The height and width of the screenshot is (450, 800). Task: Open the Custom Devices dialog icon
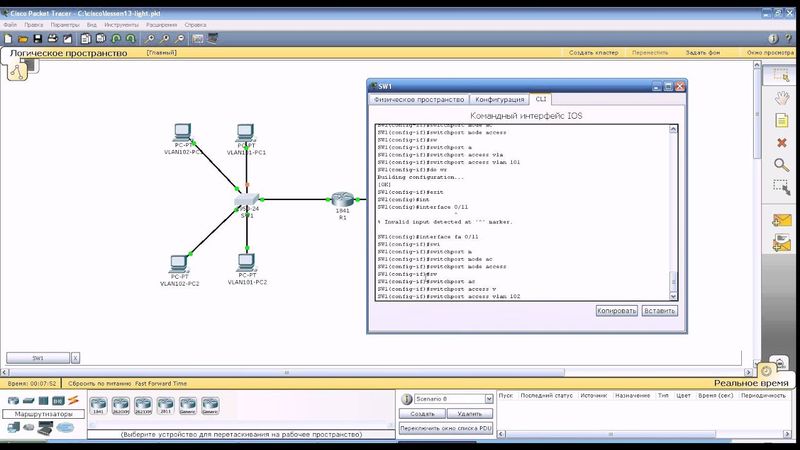coord(213,38)
